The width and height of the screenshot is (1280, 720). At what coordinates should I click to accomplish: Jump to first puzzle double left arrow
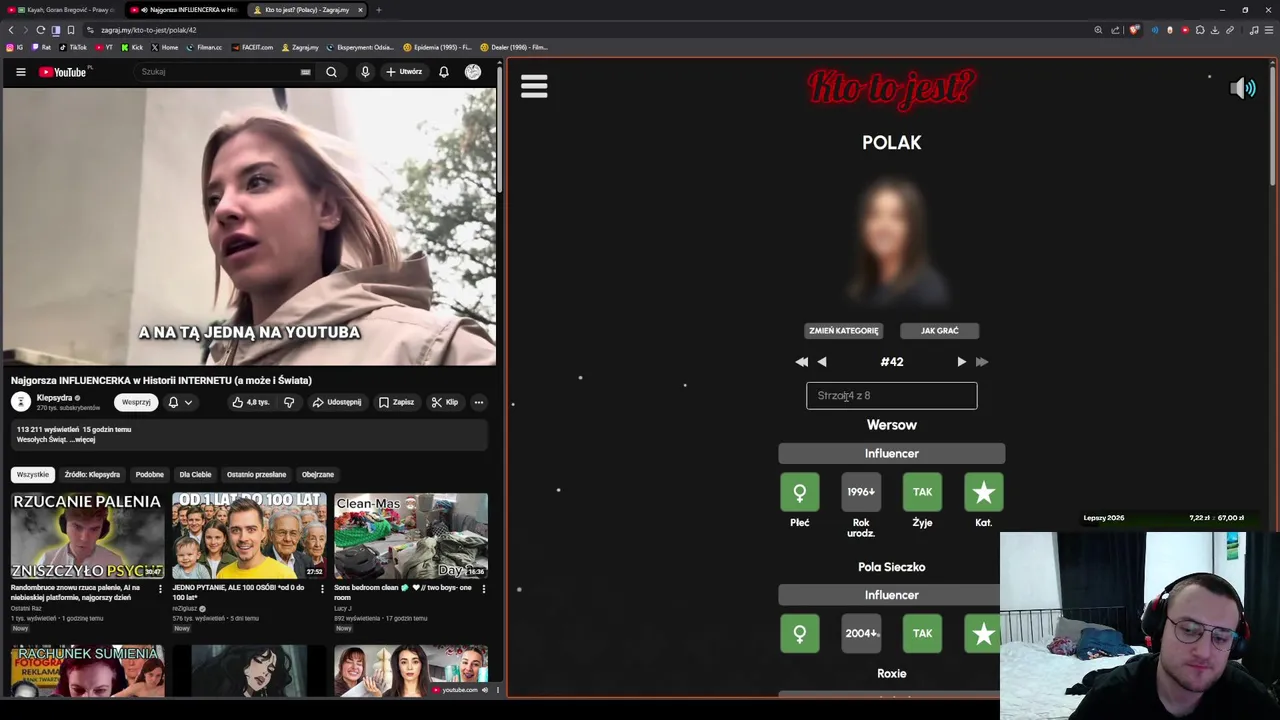click(x=801, y=362)
